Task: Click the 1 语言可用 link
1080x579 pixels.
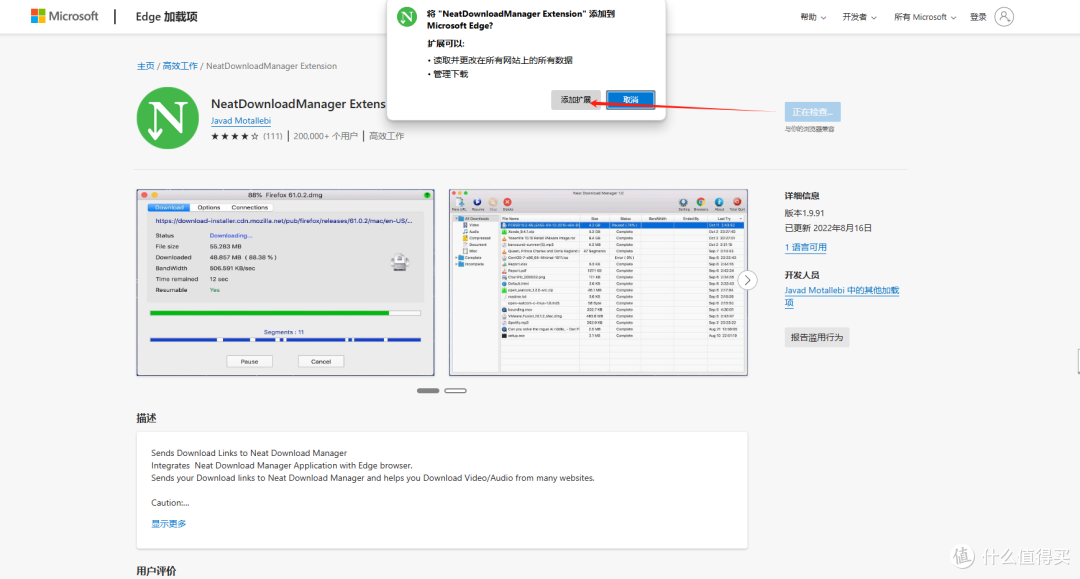Action: [805, 247]
